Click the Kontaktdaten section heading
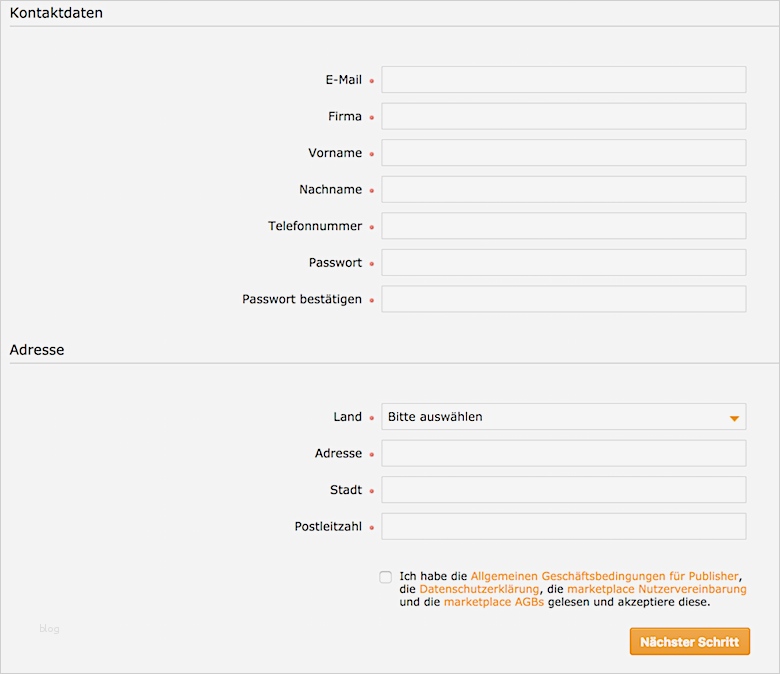 point(56,14)
